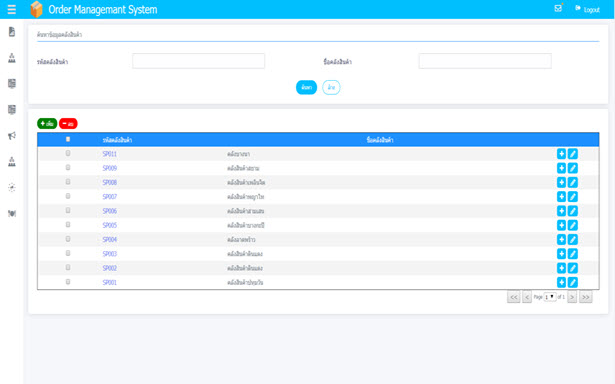Click the orange box logo icon
The height and width of the screenshot is (384, 615).
36,9
